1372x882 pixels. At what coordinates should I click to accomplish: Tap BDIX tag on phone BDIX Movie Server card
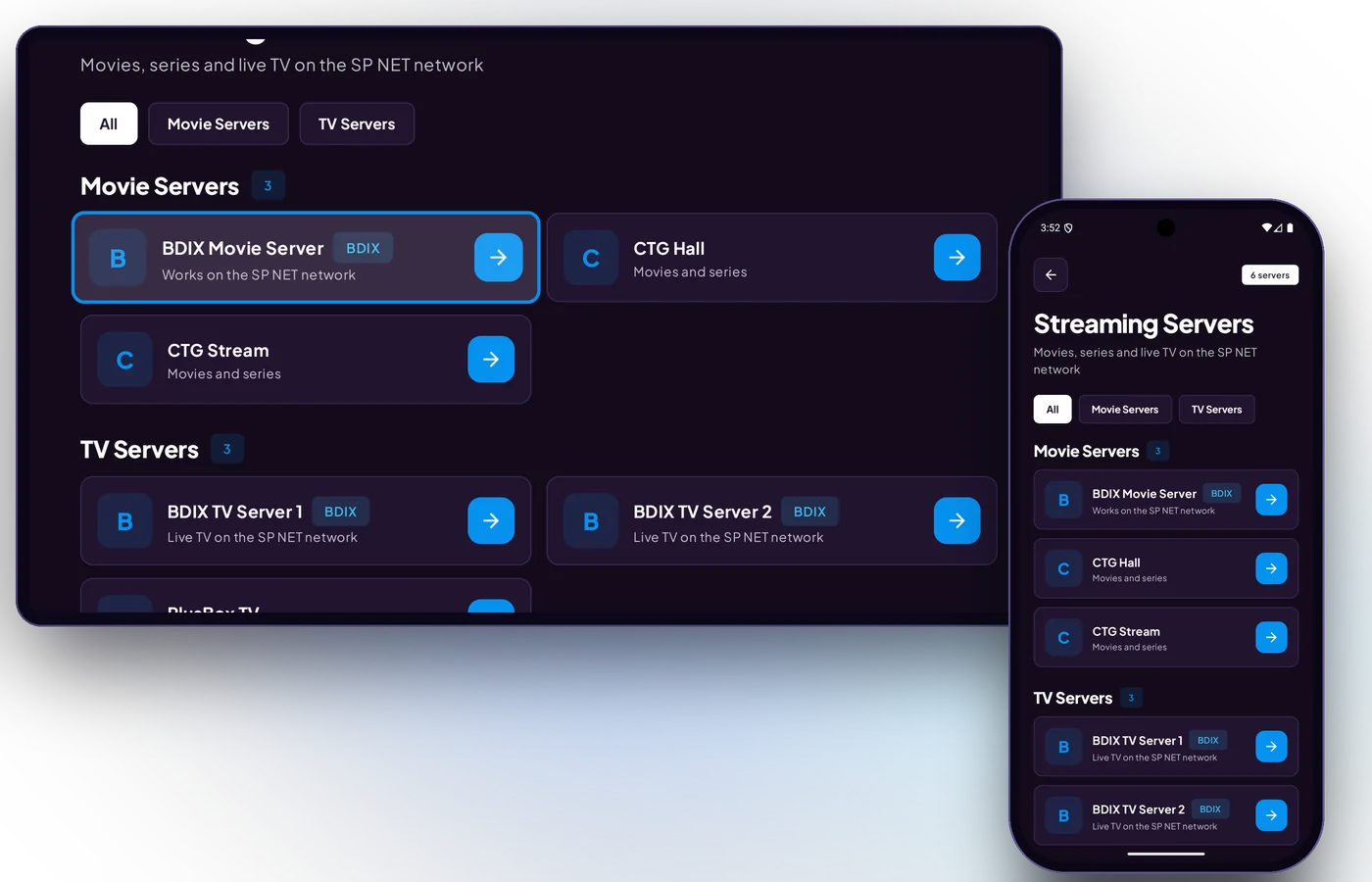coord(1222,493)
